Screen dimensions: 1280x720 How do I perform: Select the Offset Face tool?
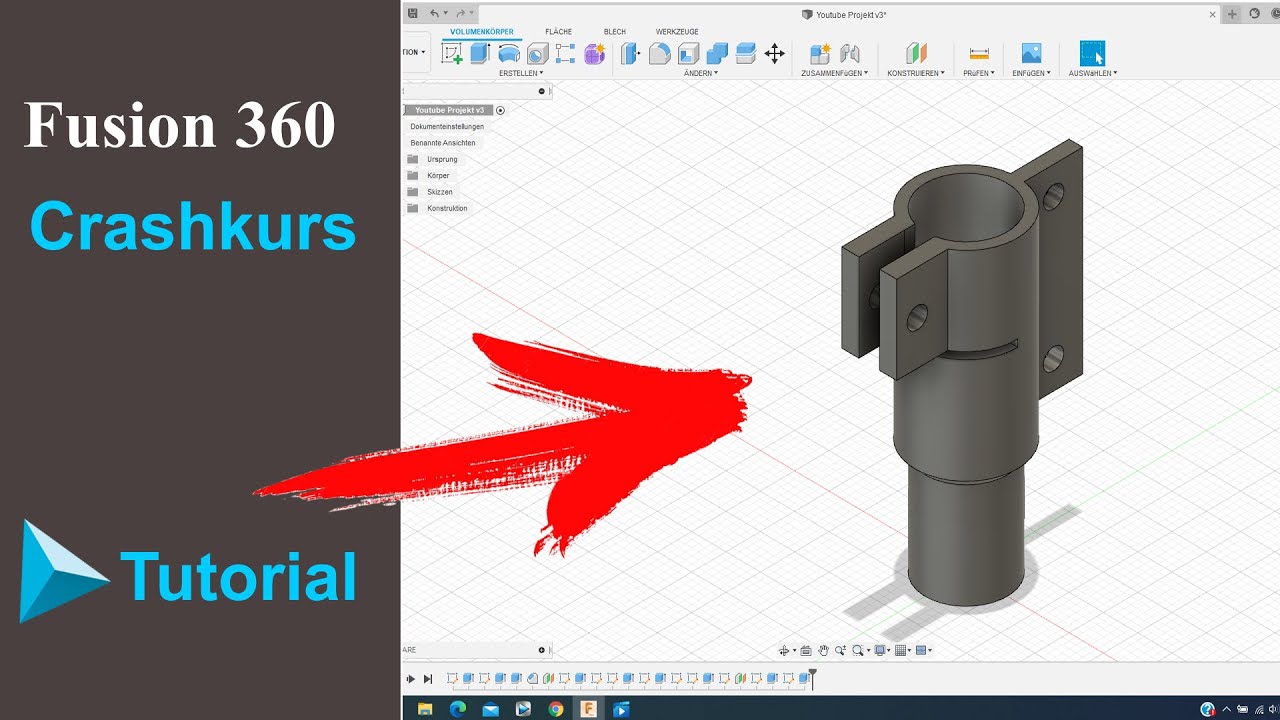click(x=745, y=54)
